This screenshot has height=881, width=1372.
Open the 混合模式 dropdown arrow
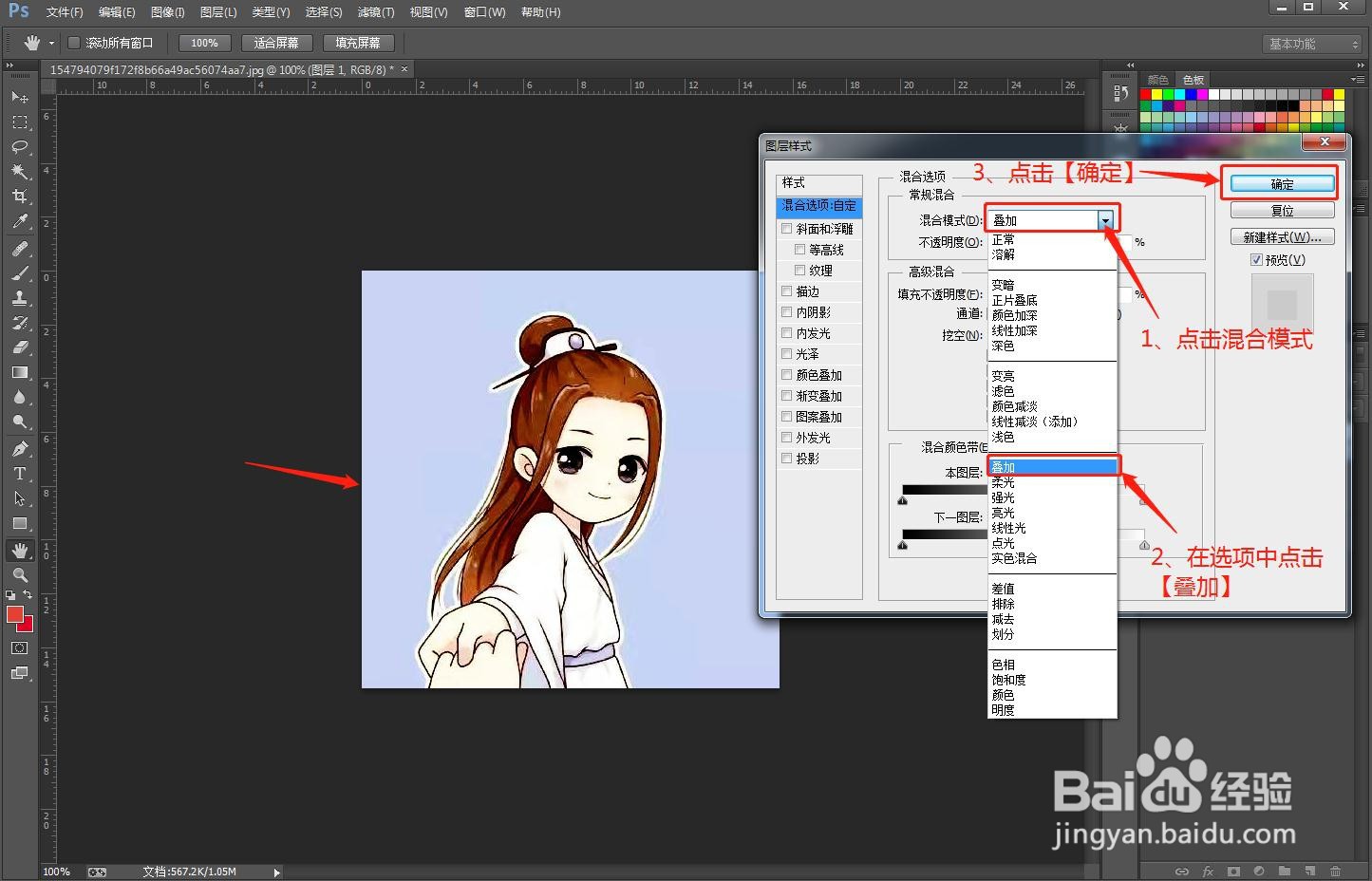click(1105, 220)
